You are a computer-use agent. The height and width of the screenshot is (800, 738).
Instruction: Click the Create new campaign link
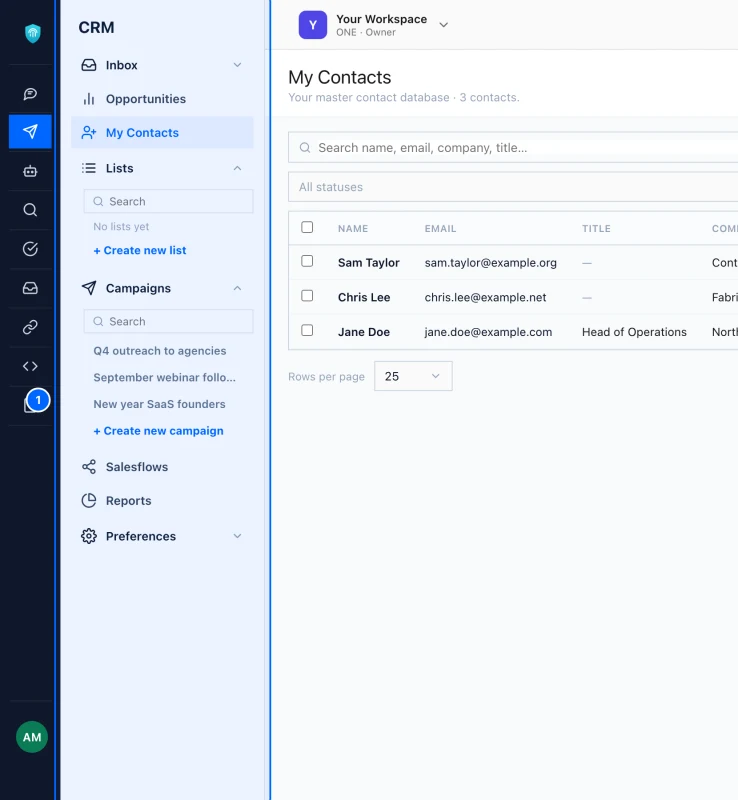pyautogui.click(x=158, y=431)
